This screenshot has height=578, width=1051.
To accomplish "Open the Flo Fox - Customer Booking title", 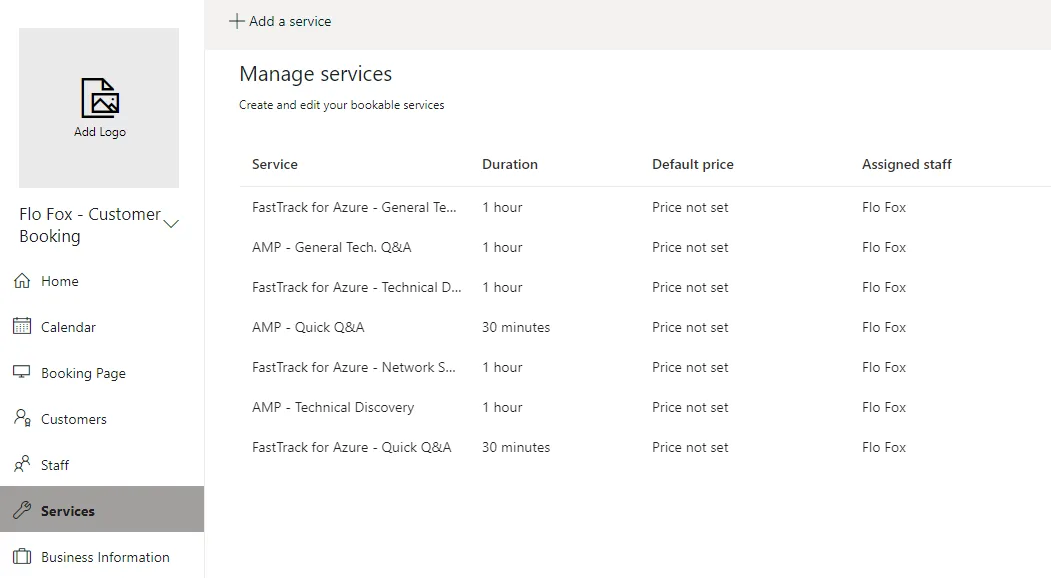I will coord(90,225).
